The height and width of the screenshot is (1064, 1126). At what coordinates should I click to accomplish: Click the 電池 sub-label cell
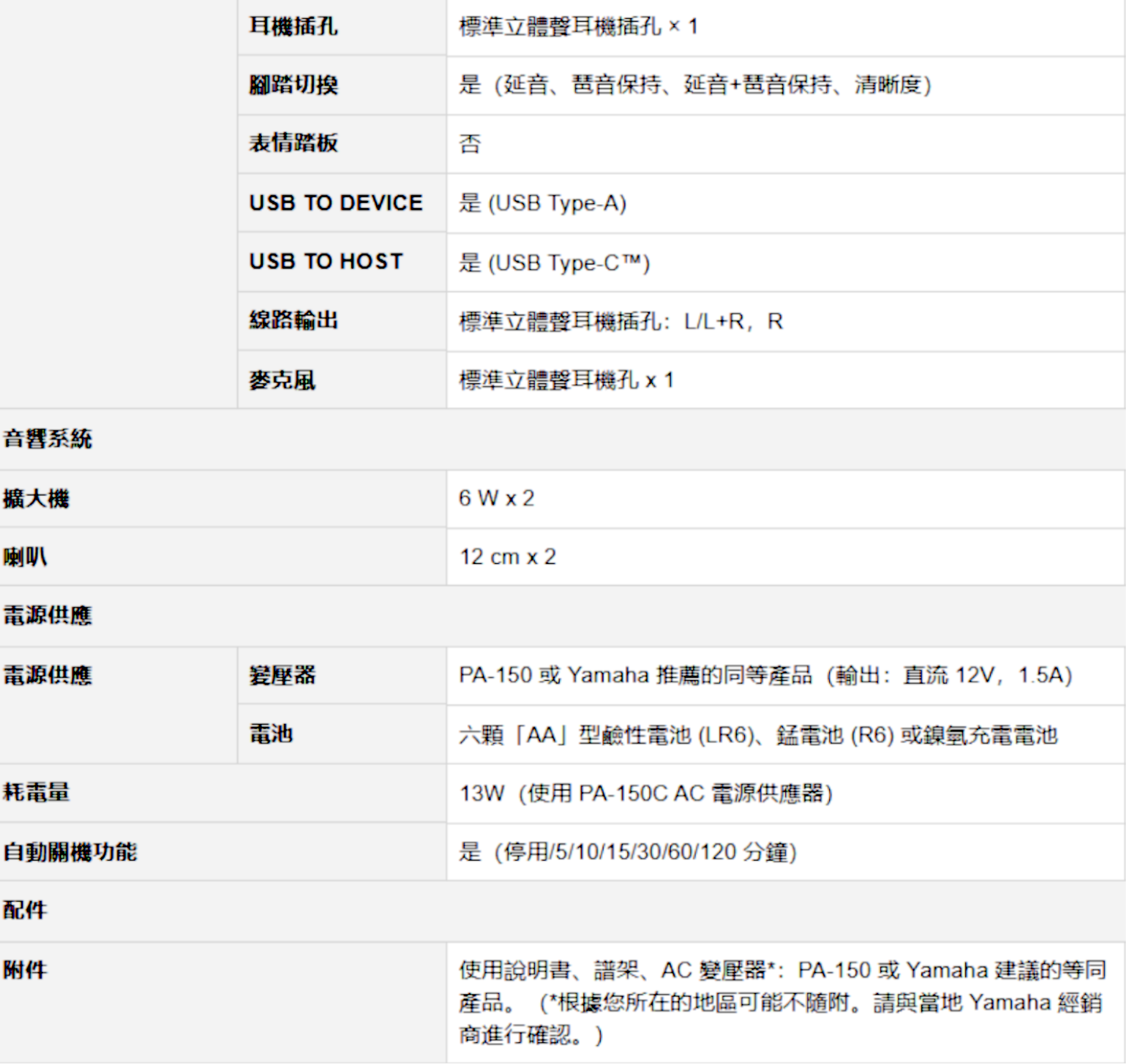point(271,734)
